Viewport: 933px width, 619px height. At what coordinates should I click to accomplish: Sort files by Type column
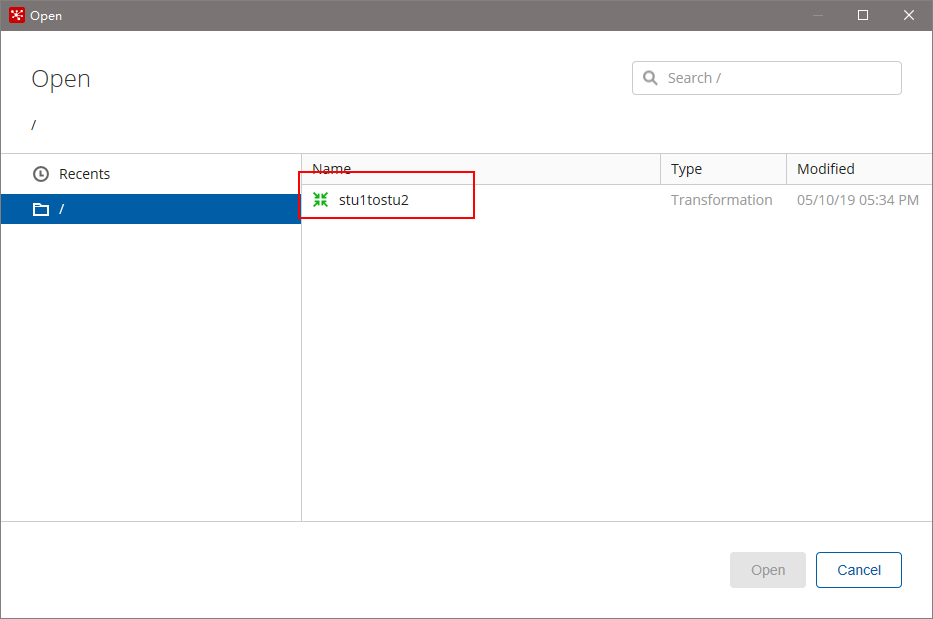(x=724, y=169)
